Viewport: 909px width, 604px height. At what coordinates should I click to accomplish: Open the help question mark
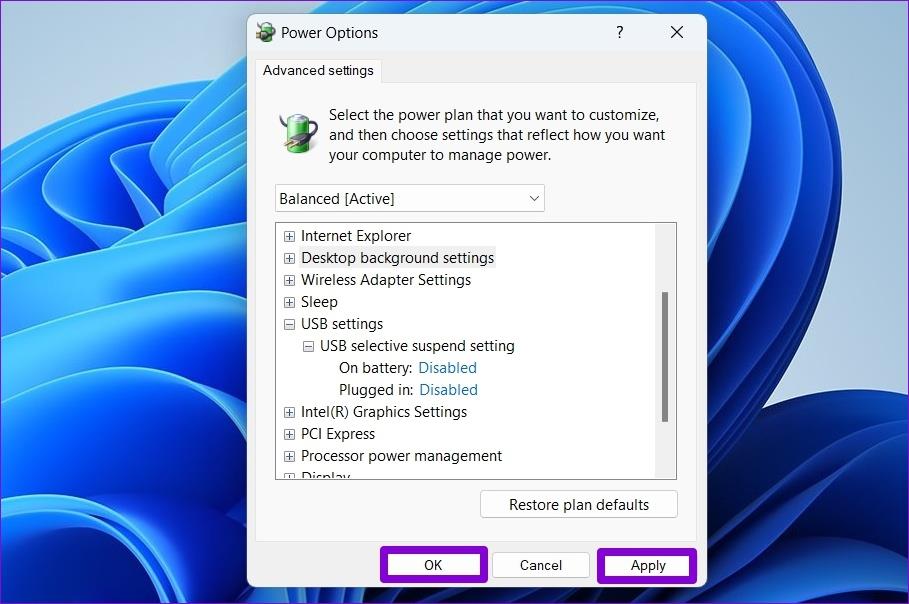(x=619, y=32)
